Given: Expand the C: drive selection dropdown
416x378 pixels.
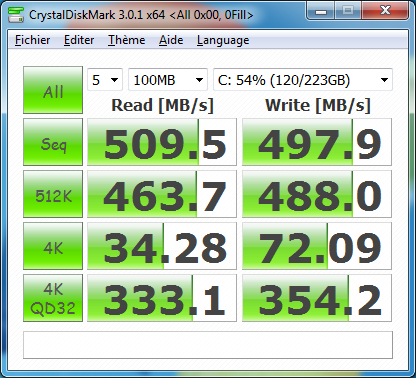Looking at the screenshot, I should pyautogui.click(x=303, y=80).
